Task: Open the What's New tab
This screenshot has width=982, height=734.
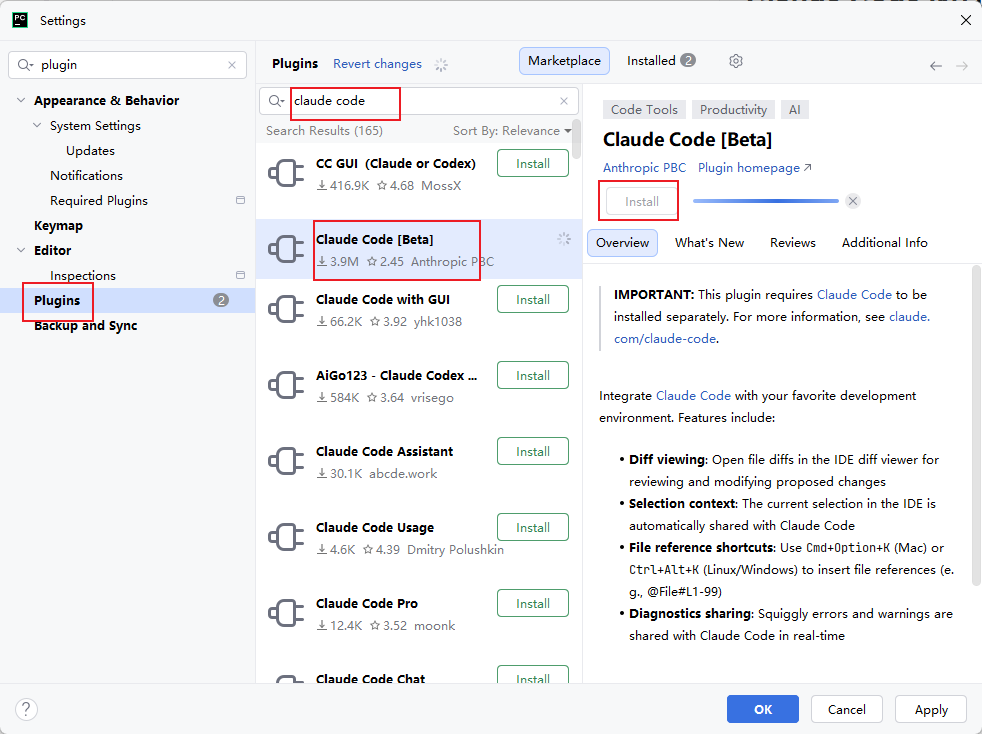Action: 709,243
